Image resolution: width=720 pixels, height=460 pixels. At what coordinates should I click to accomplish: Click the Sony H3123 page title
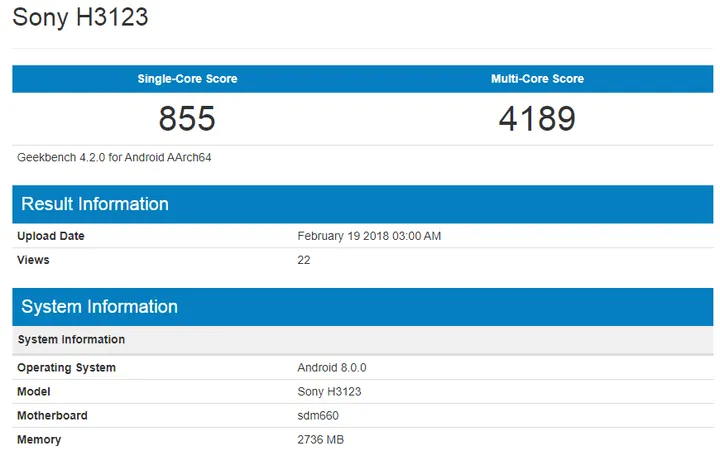coord(80,17)
